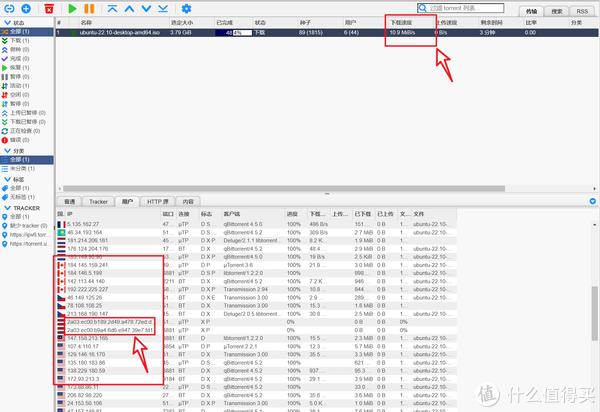Sort peers by the 客户端 column header
The width and height of the screenshot is (600, 412).
point(232,214)
